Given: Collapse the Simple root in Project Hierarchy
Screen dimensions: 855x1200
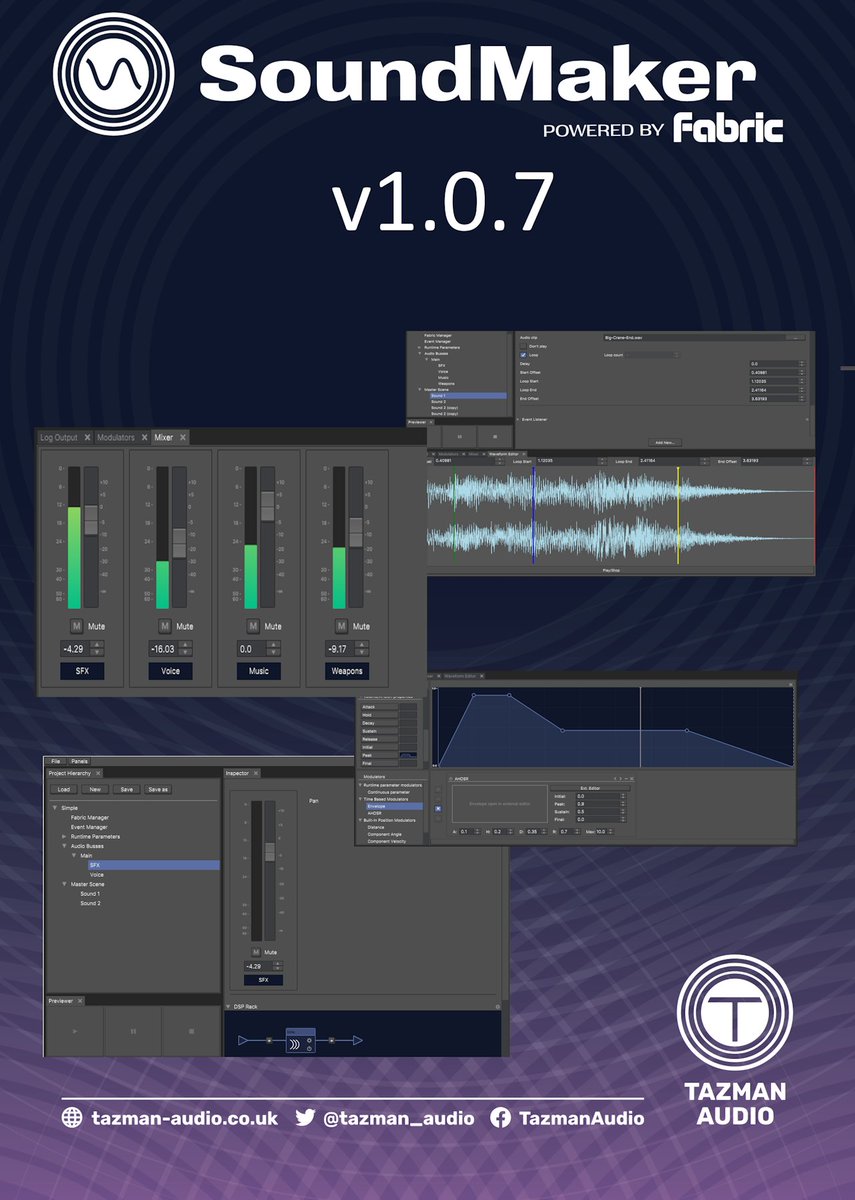Looking at the screenshot, I should (x=54, y=808).
